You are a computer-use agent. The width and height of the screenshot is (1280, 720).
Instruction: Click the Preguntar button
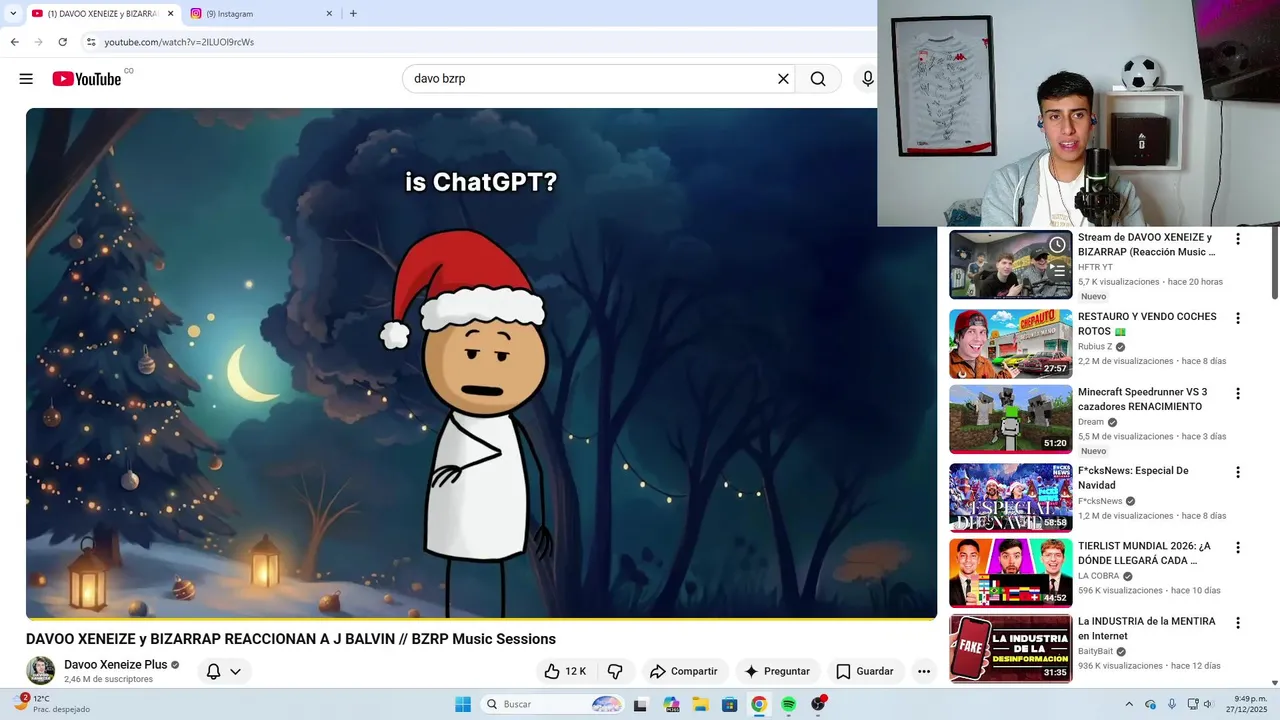(777, 671)
